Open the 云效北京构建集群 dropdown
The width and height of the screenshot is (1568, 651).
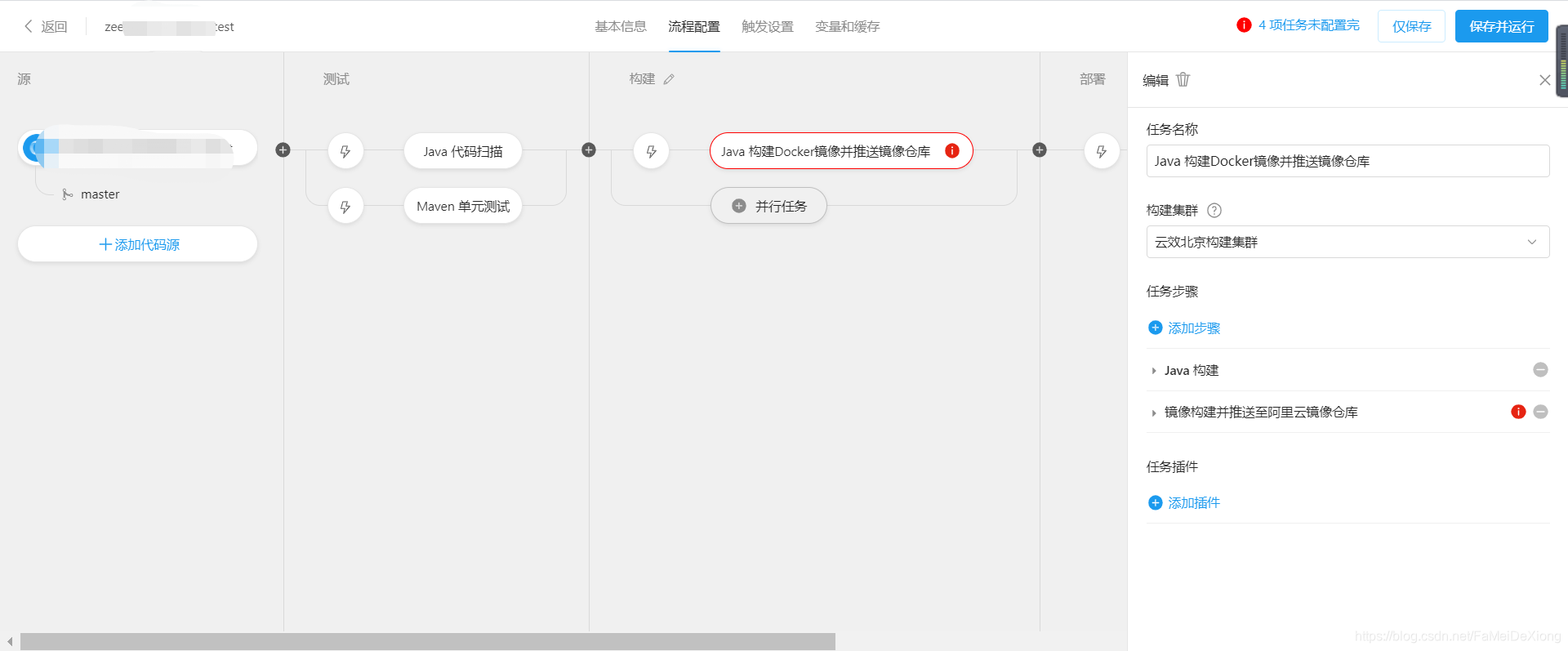[x=1347, y=242]
